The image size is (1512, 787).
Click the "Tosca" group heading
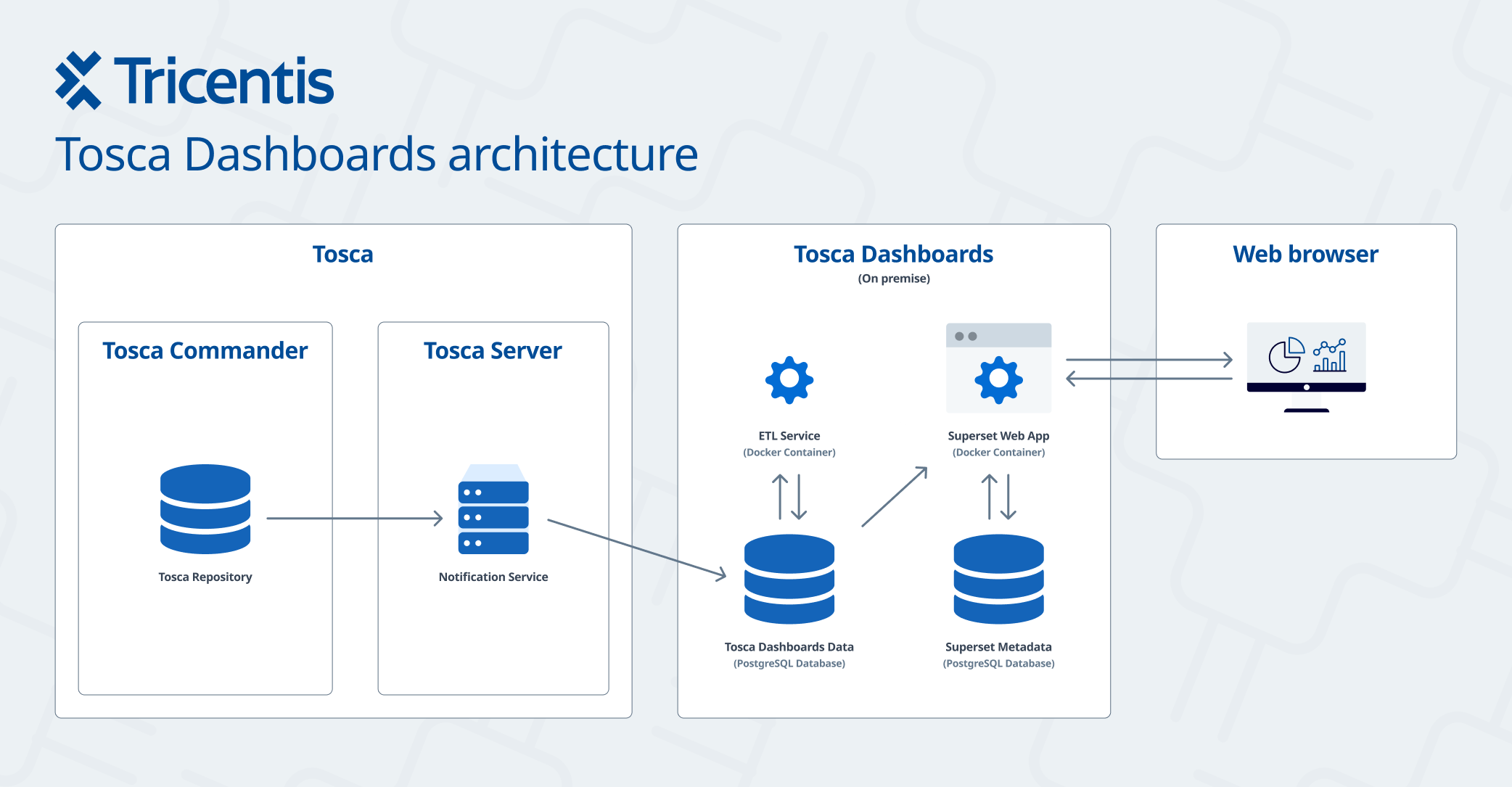tap(343, 255)
